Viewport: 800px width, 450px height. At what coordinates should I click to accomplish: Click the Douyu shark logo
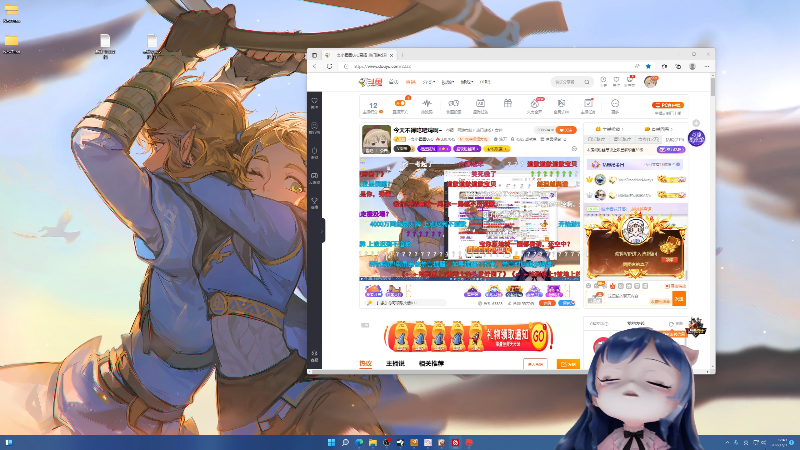pos(370,82)
